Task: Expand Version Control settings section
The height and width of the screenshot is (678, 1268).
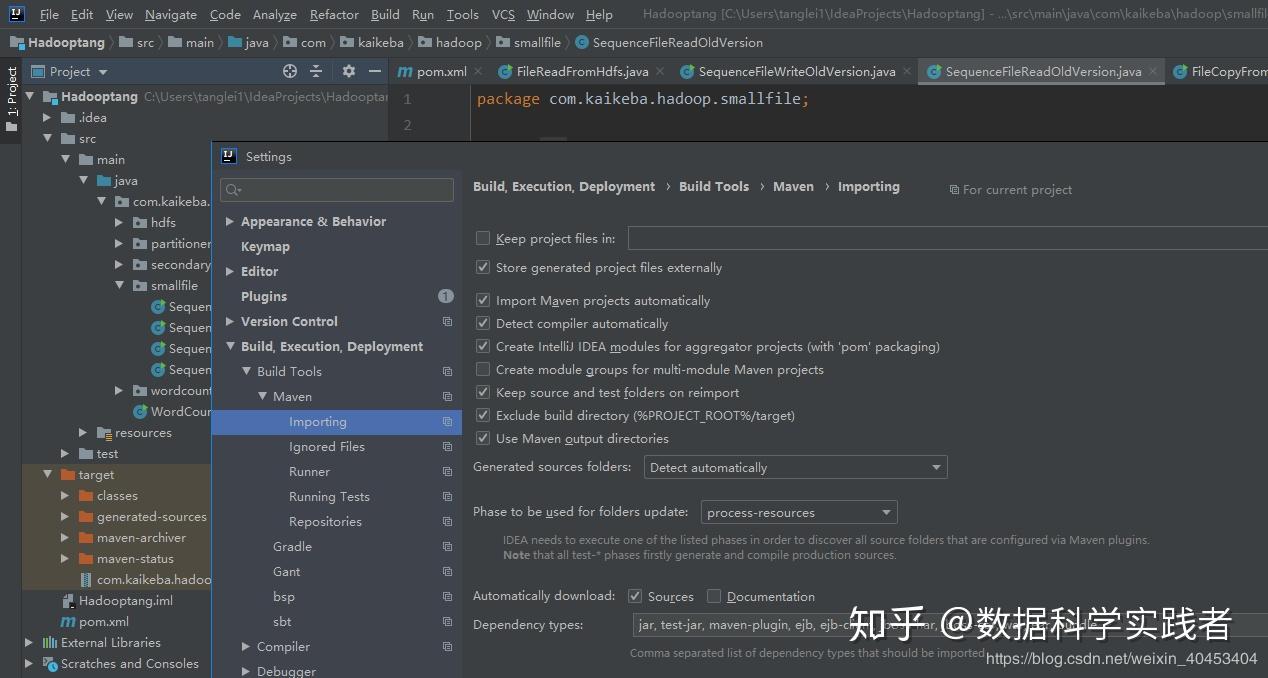Action: pos(230,322)
